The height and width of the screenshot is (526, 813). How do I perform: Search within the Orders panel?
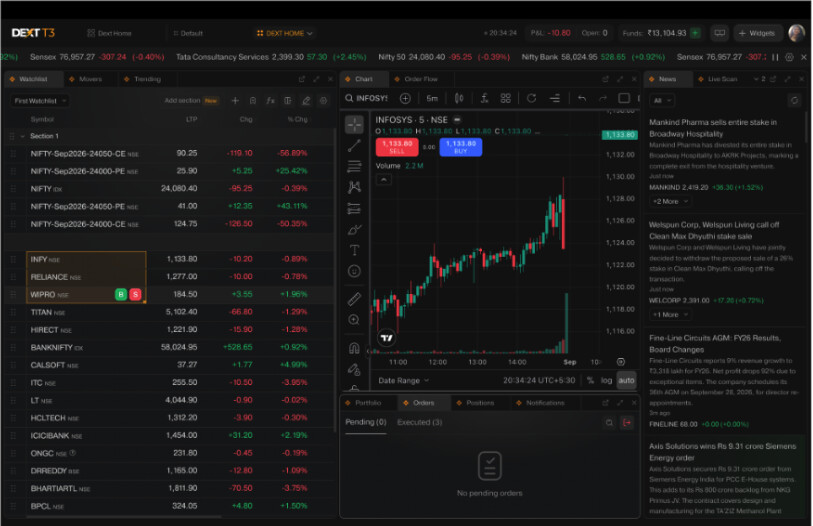point(610,423)
